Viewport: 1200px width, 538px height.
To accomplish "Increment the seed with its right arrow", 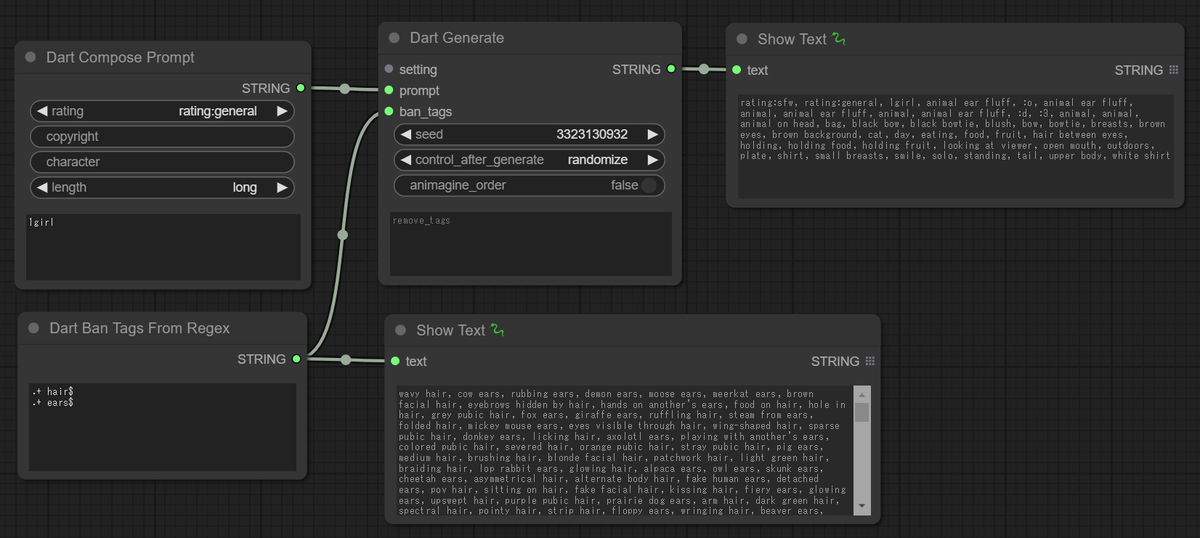I will click(x=652, y=134).
